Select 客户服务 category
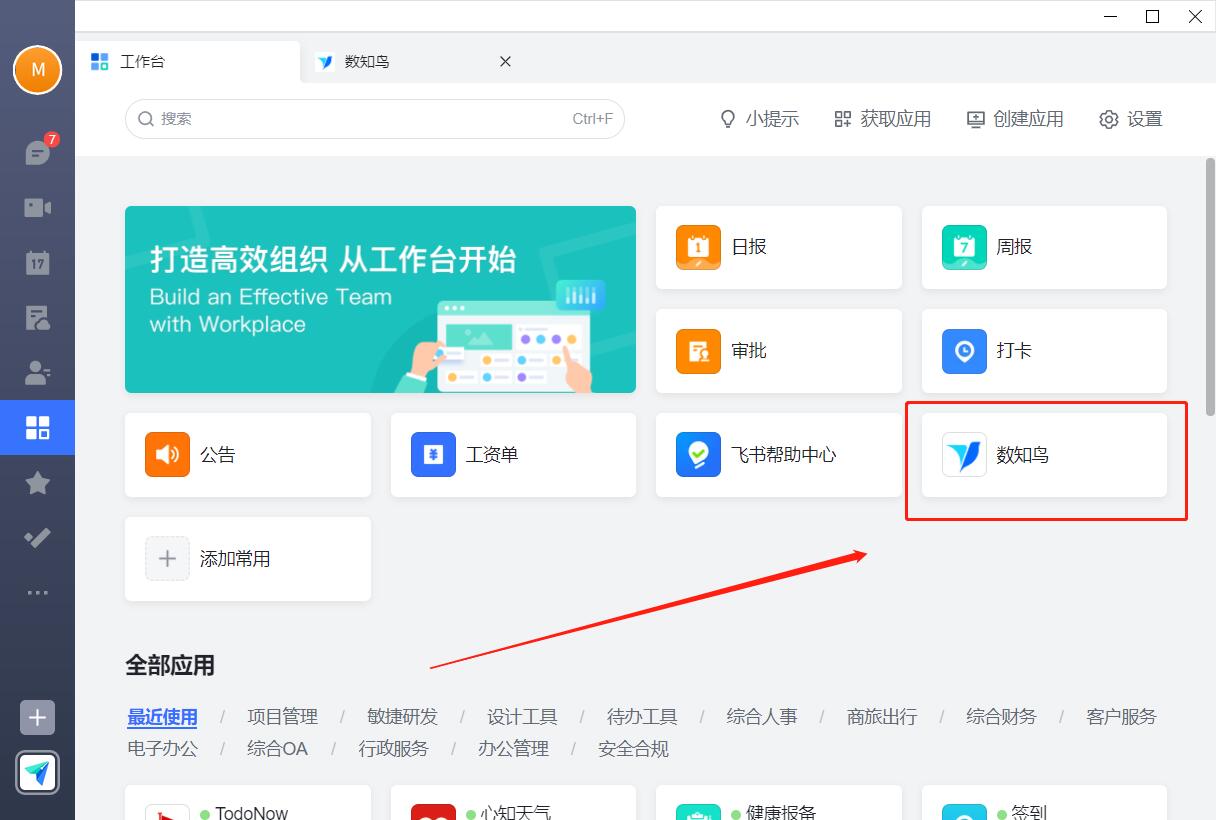This screenshot has height=820, width=1216. (1122, 717)
